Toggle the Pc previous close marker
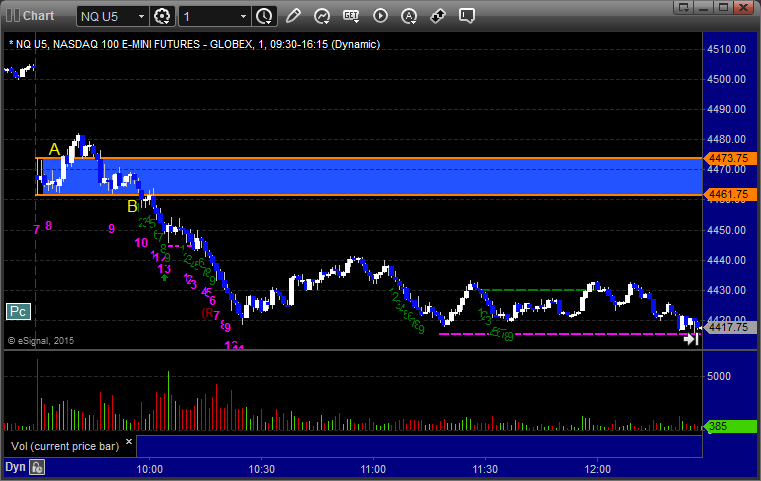761x481 pixels. coord(17,311)
